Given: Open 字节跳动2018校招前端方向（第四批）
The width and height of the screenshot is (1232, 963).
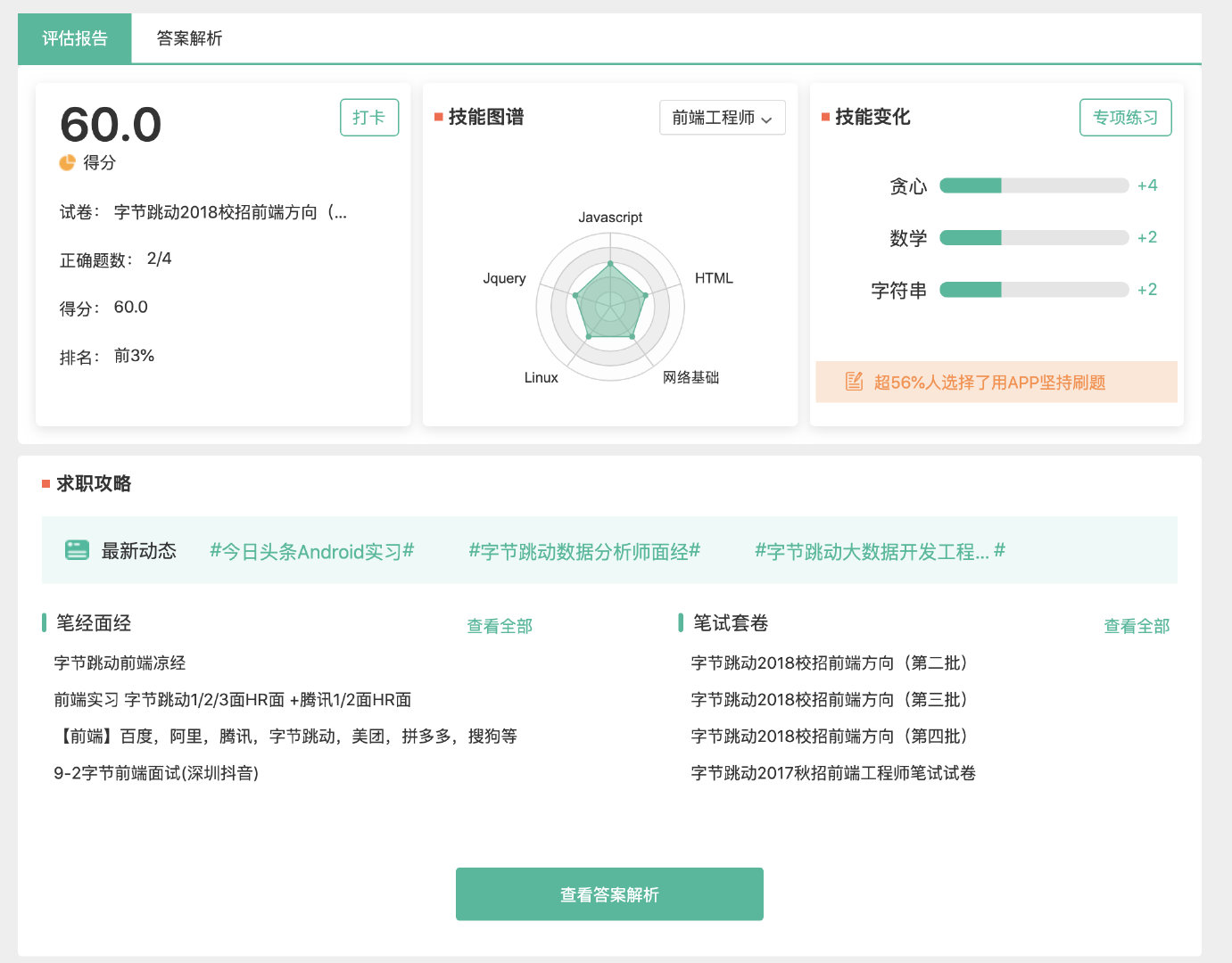Looking at the screenshot, I should pyautogui.click(x=831, y=737).
